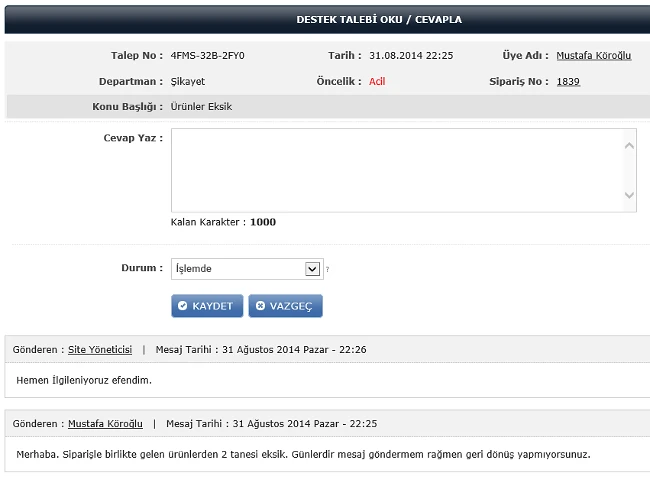Screen dimensions: 650x486
Task: Cancel using the VAZGEÇ button
Action: point(285,306)
